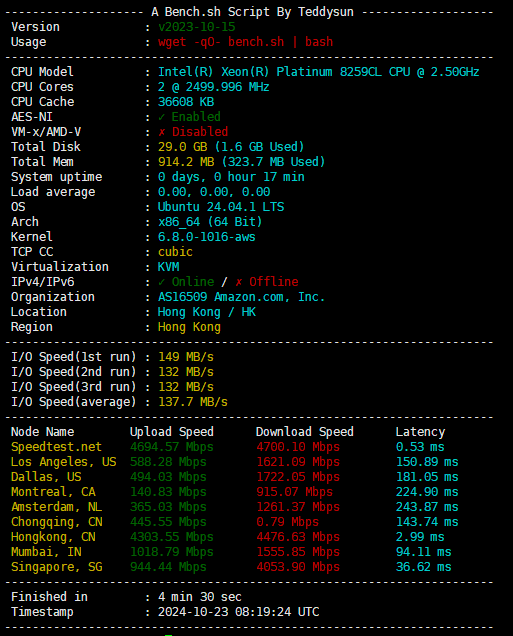Click the IPv6 Offline status
The height and width of the screenshot is (636, 513).
pyautogui.click(x=267, y=282)
